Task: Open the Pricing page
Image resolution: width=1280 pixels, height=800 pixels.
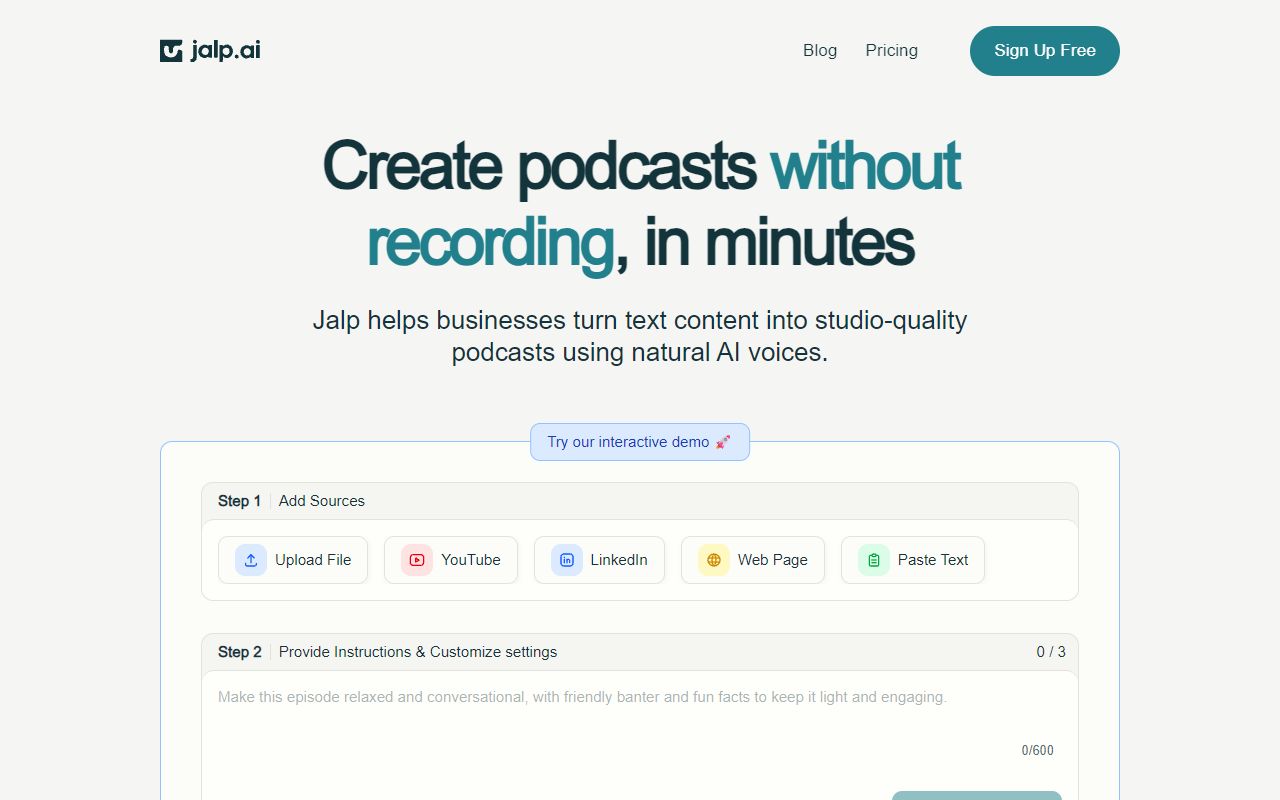Action: point(891,50)
